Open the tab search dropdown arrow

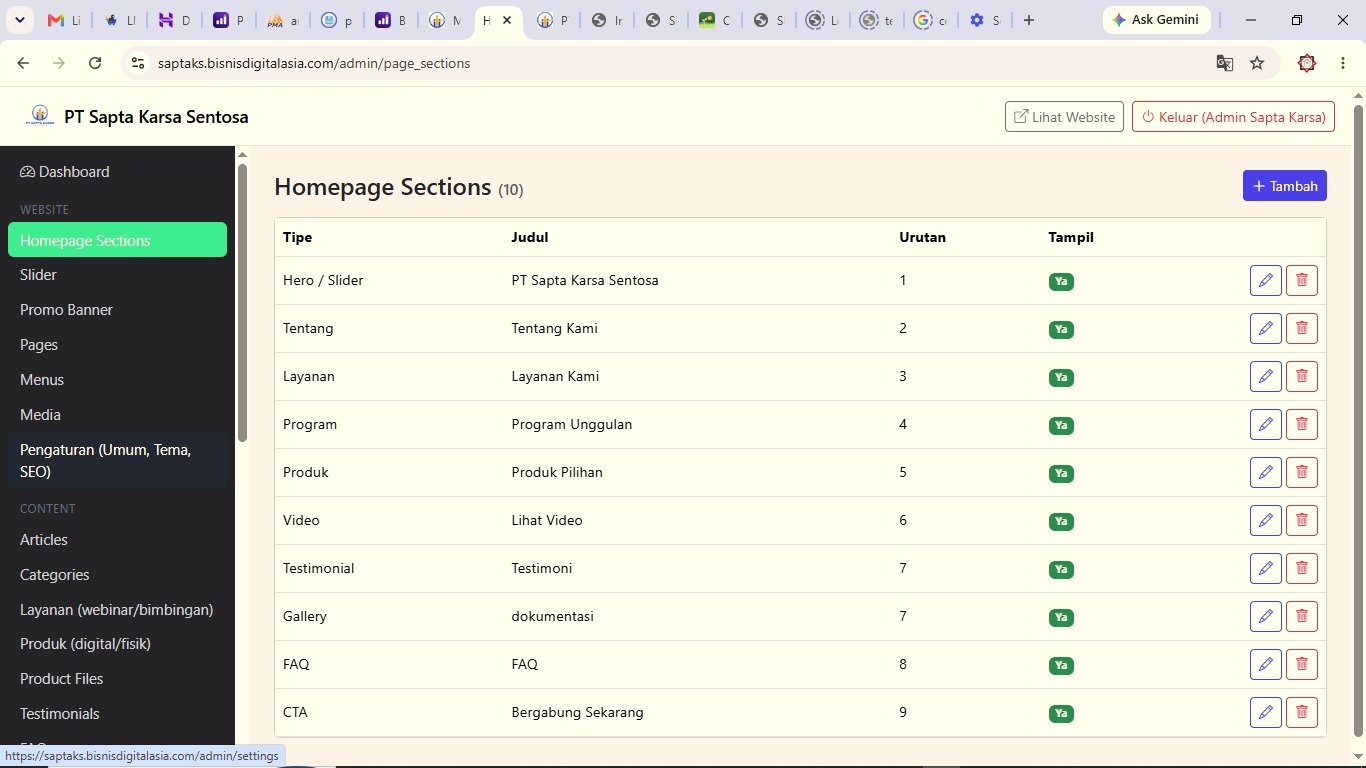point(21,20)
